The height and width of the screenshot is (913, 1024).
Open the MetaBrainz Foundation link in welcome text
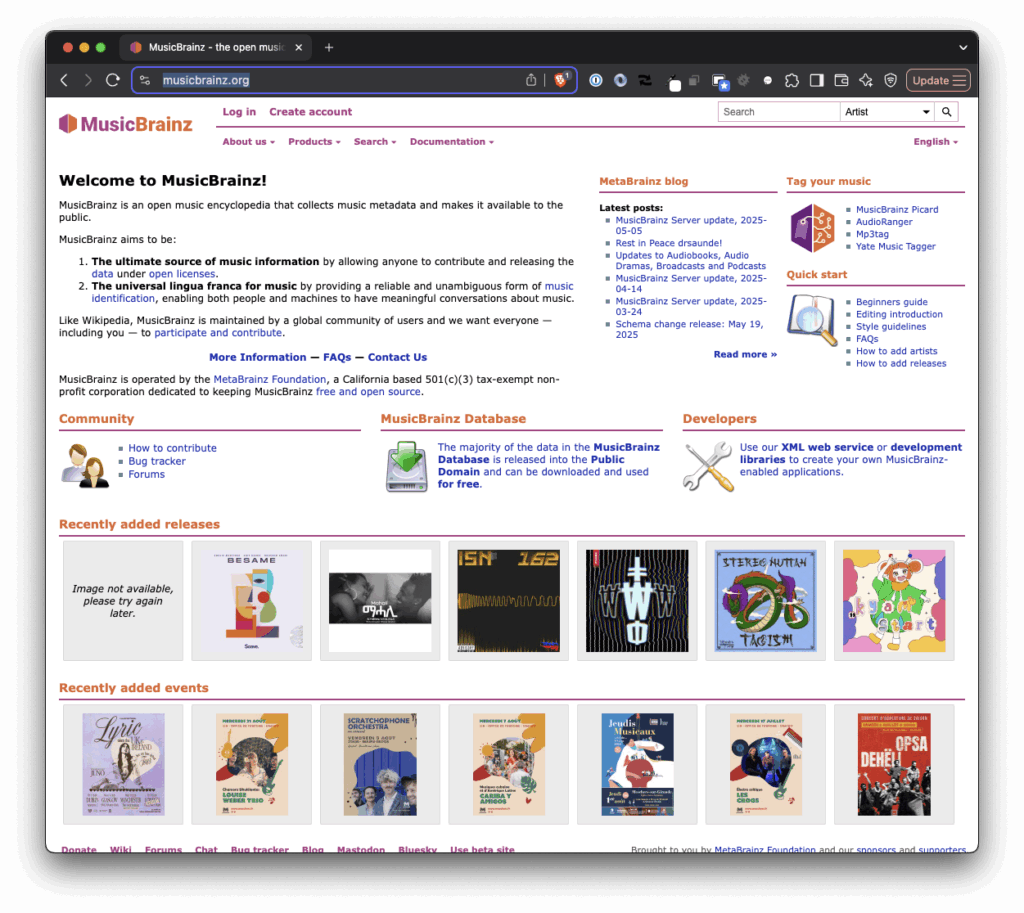[x=270, y=379]
